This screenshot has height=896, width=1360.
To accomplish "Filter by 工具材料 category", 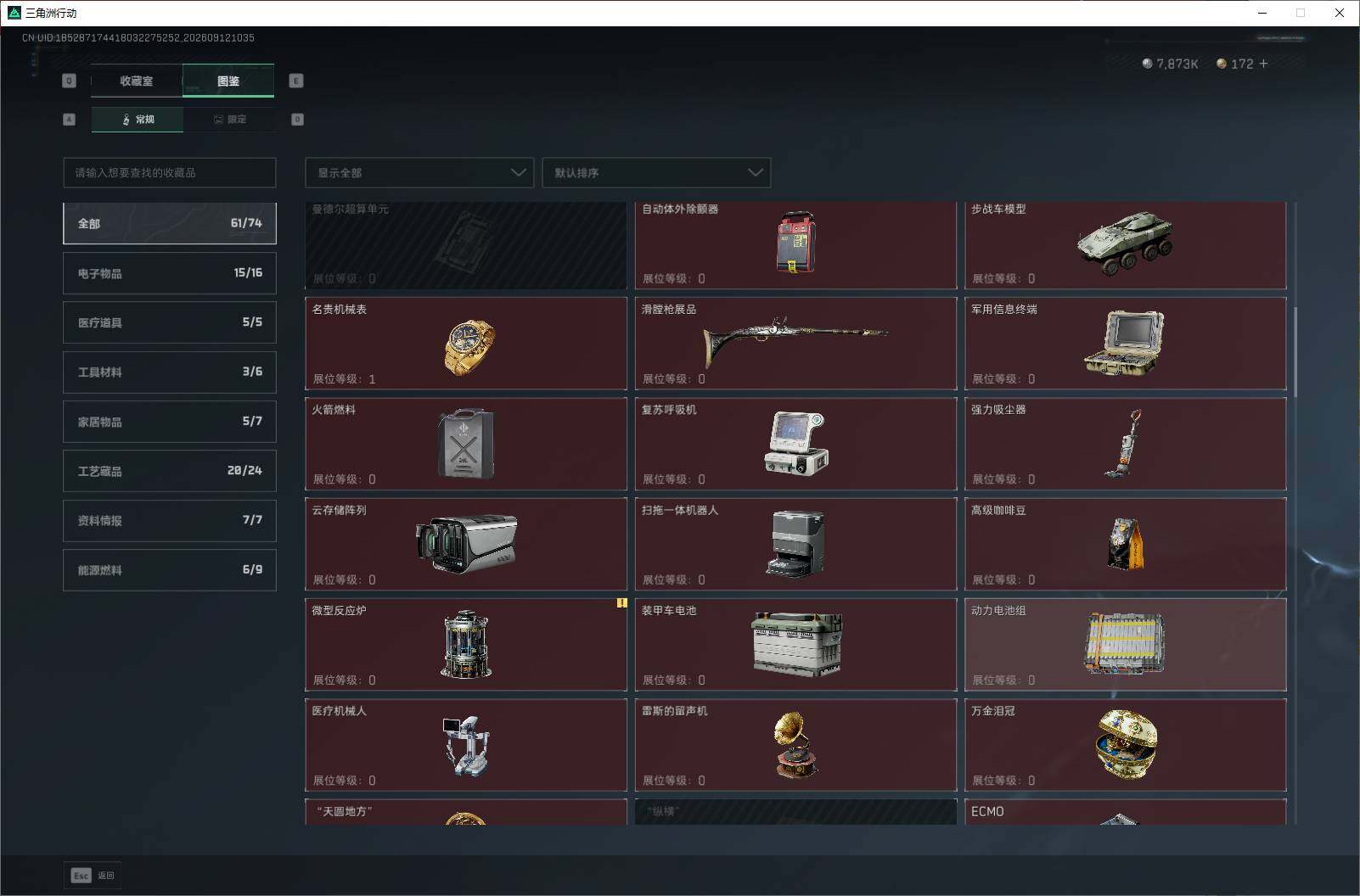I will coord(170,372).
